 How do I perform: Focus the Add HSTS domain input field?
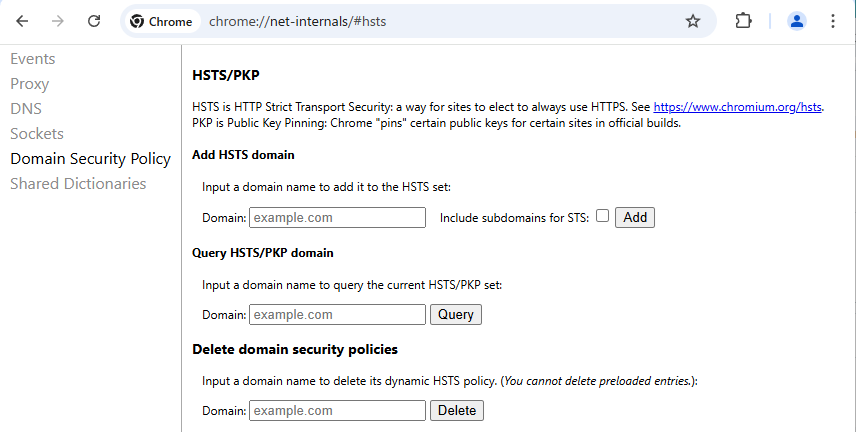point(337,217)
